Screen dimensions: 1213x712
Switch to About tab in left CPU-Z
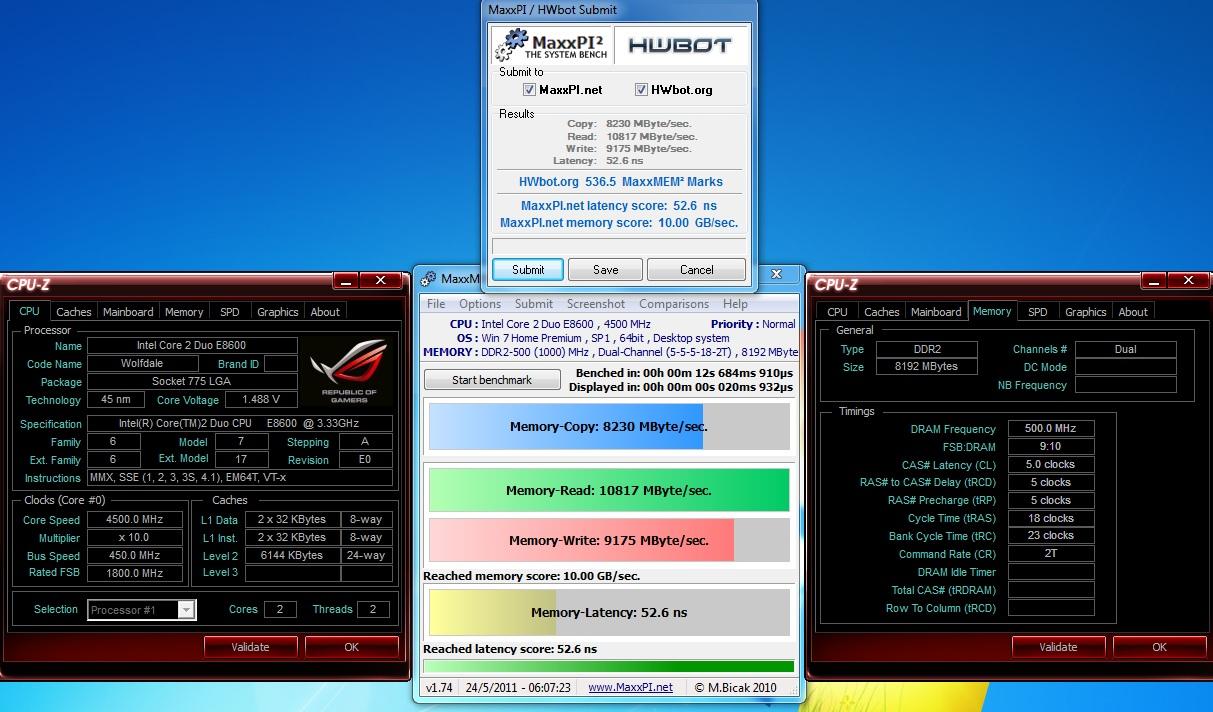click(325, 312)
